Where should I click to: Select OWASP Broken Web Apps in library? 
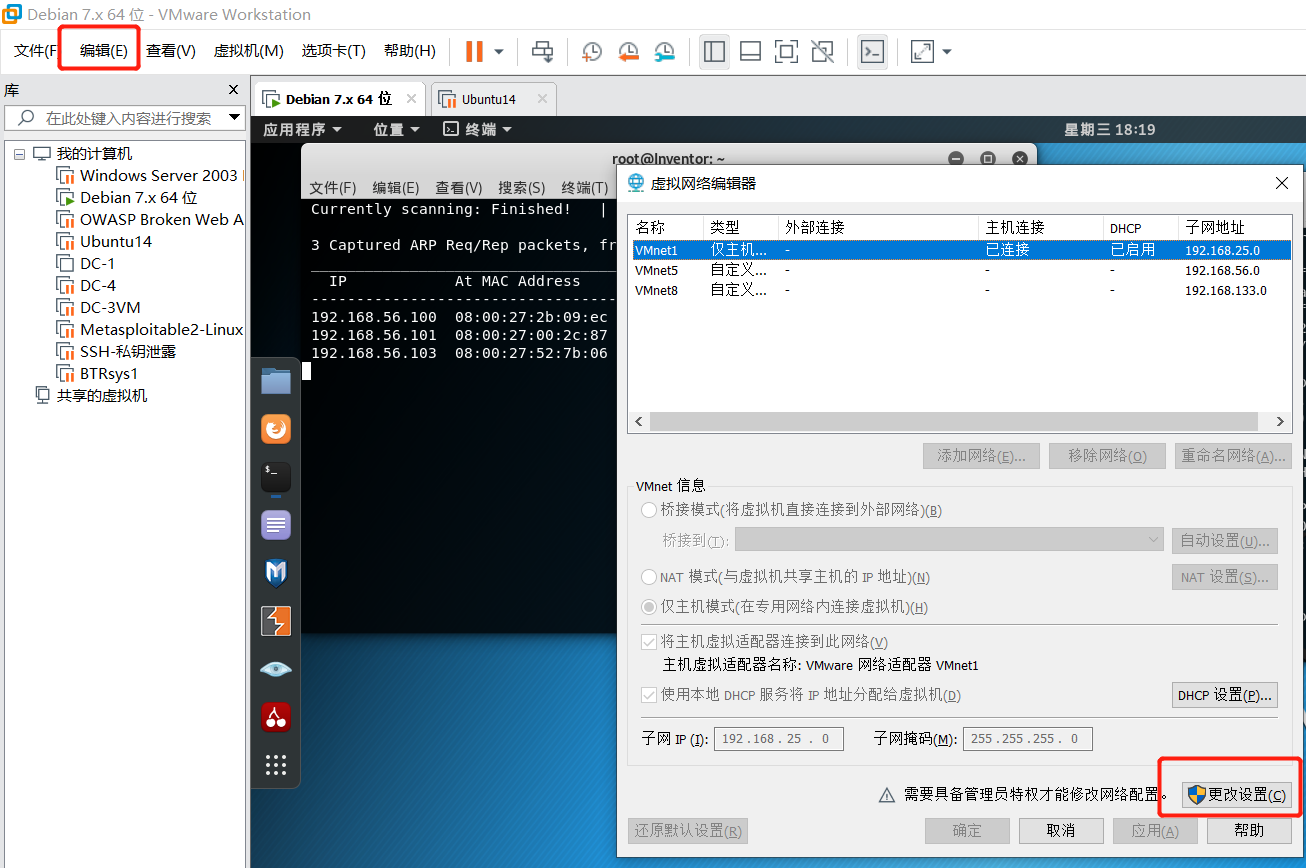click(150, 220)
